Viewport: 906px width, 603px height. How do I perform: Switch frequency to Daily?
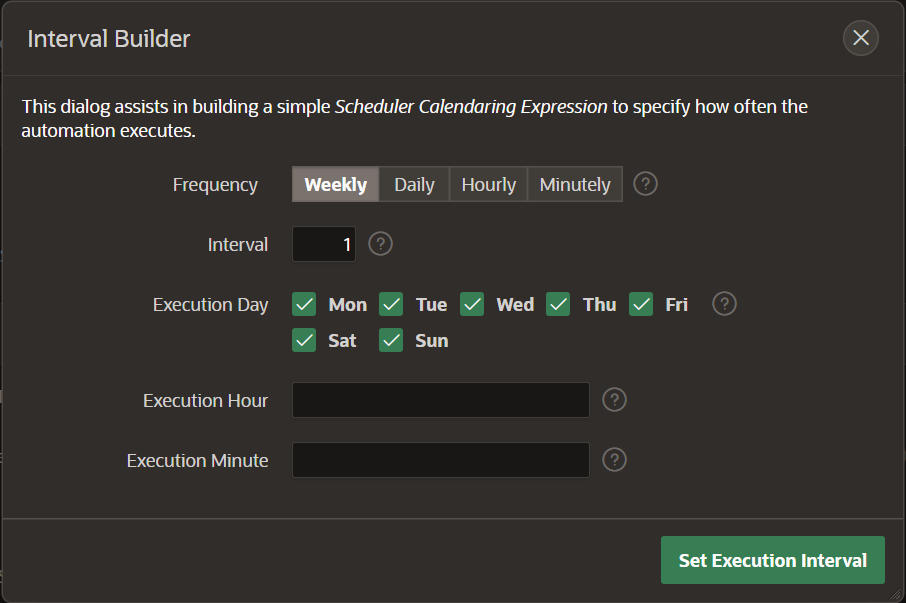(x=414, y=184)
